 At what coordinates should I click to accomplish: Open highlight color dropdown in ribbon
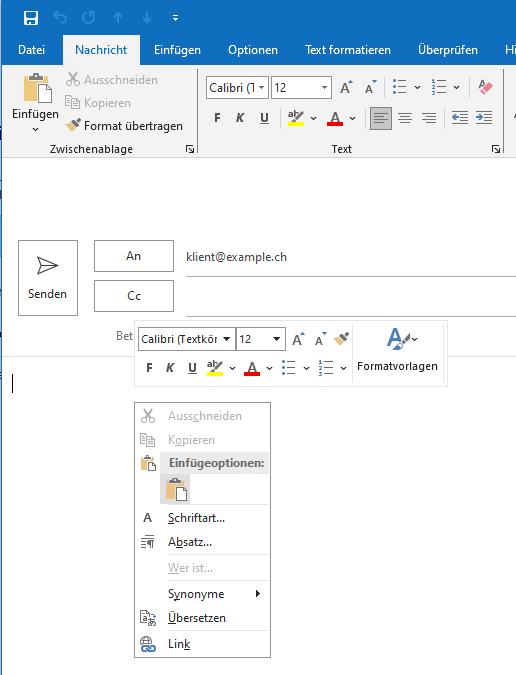tap(313, 118)
